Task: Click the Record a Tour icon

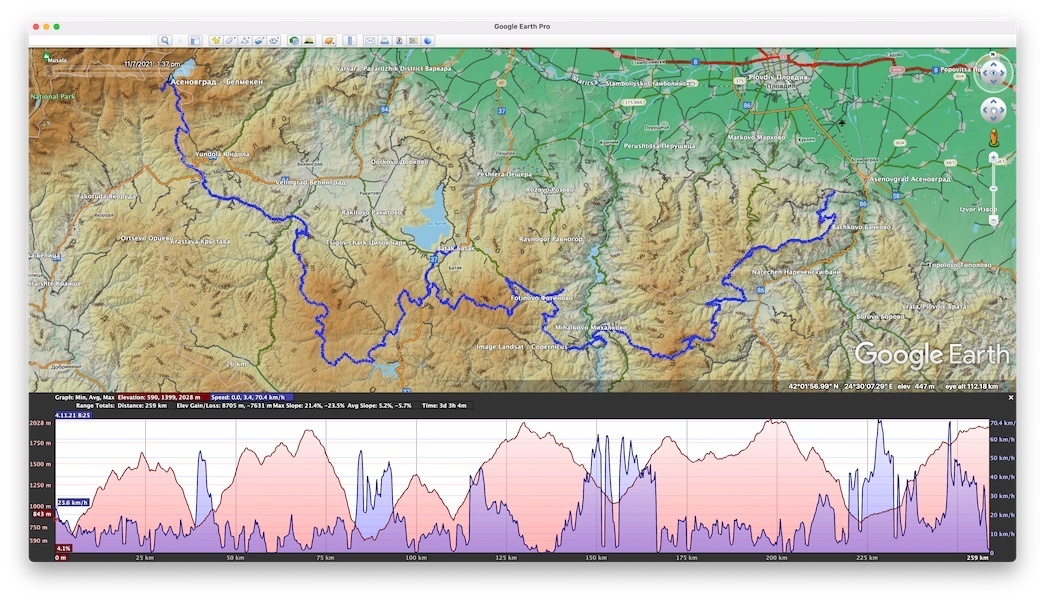Action: (274, 41)
